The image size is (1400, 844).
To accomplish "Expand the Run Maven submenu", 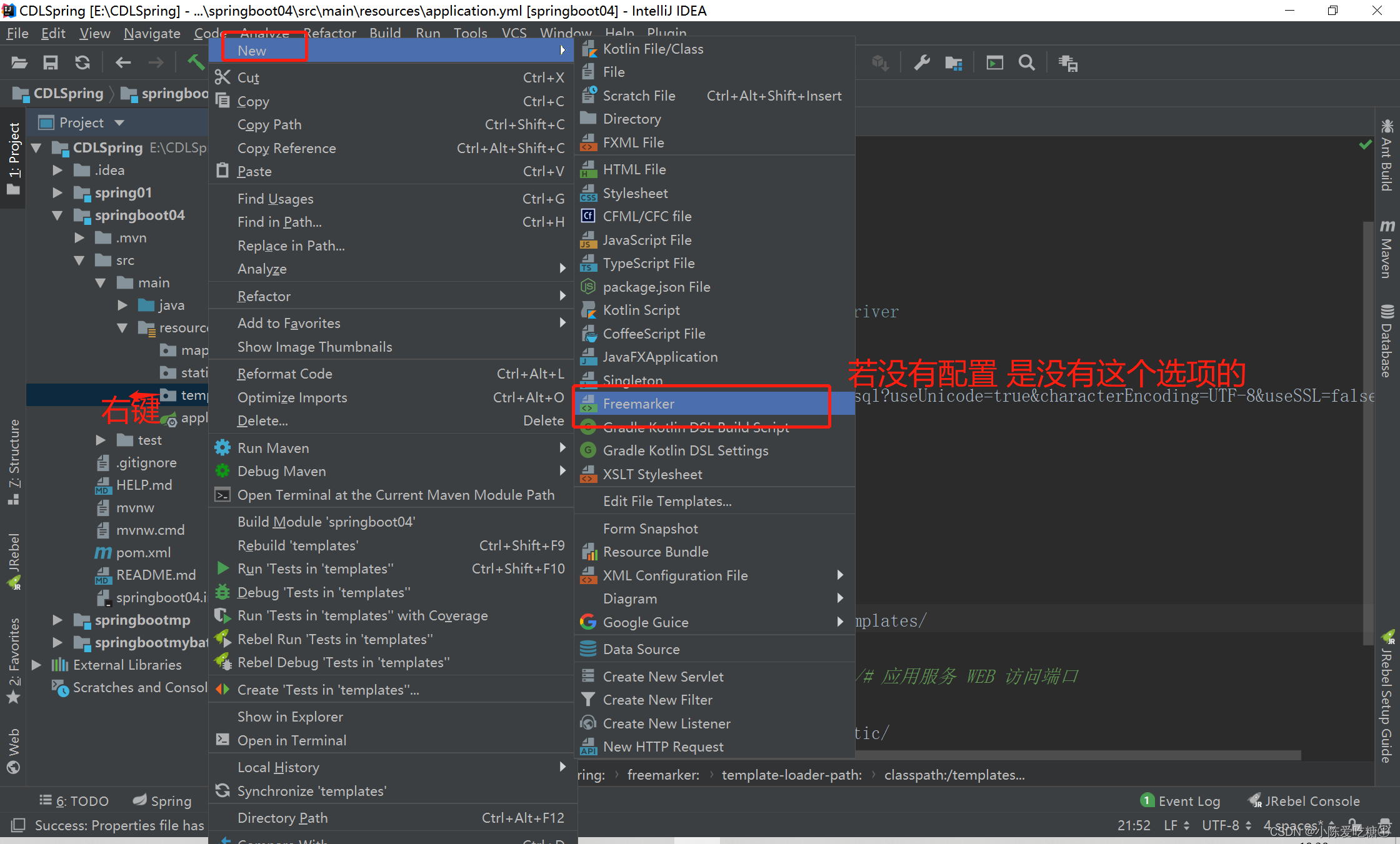I will click(391, 448).
